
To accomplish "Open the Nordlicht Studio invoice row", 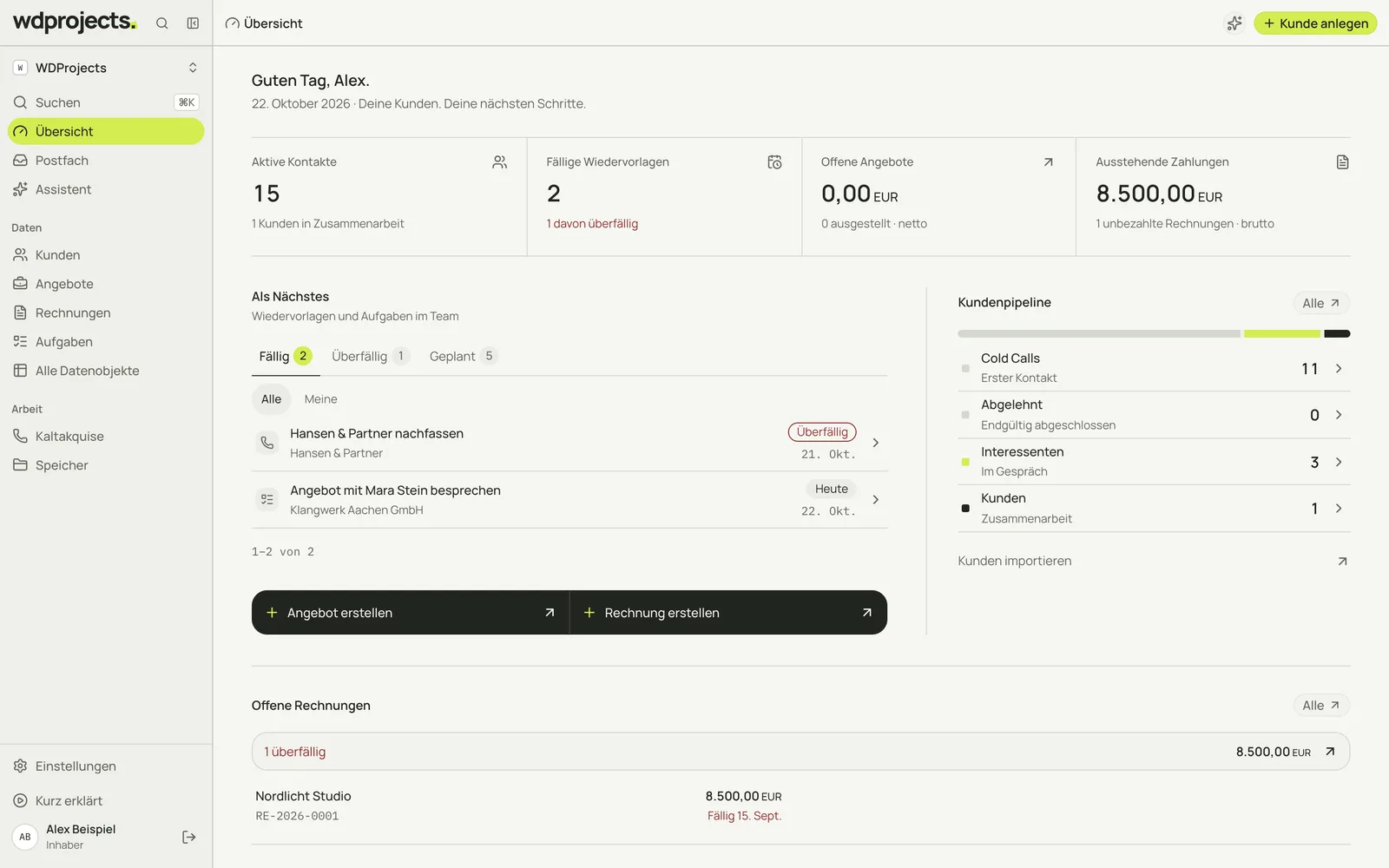I will click(800, 806).
